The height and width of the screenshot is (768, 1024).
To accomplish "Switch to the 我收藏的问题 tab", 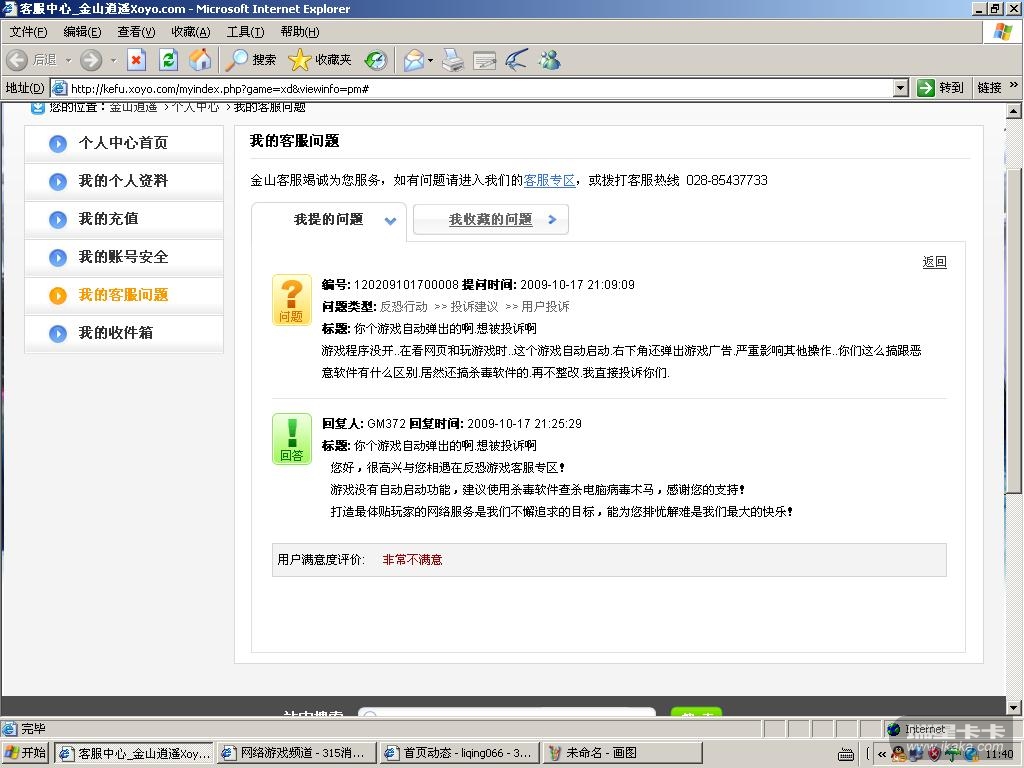I will pos(490,220).
